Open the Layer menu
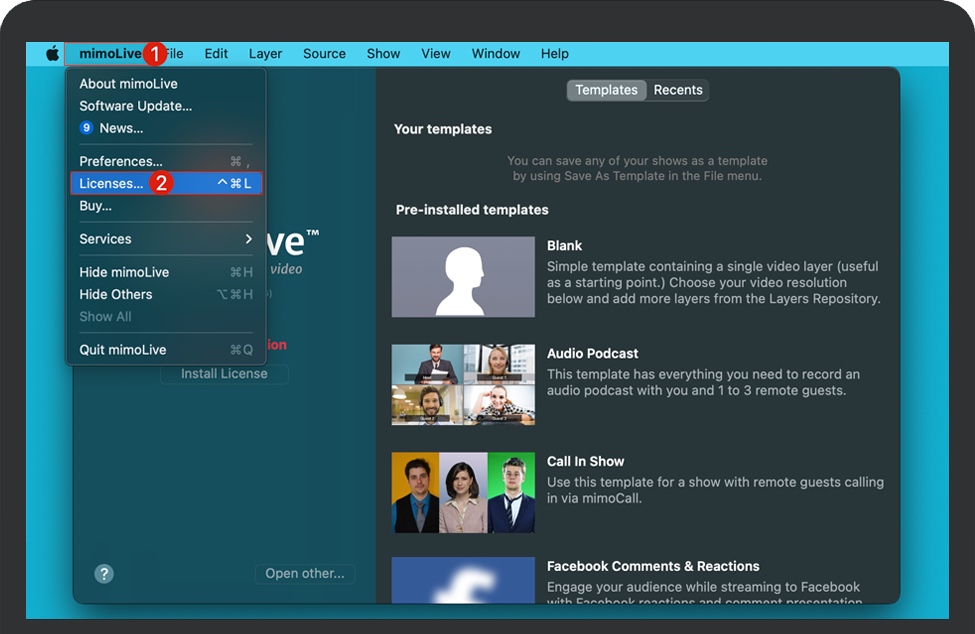Image resolution: width=975 pixels, height=634 pixels. coord(266,54)
